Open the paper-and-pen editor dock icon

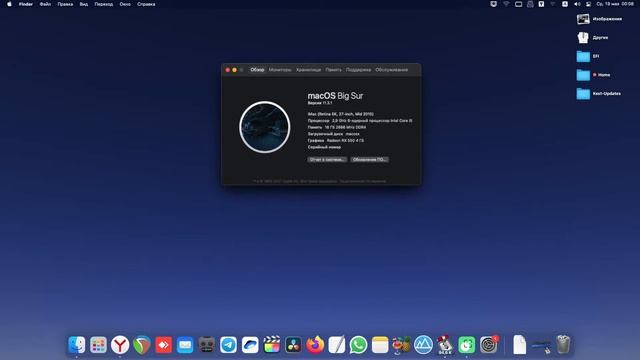pos(337,345)
